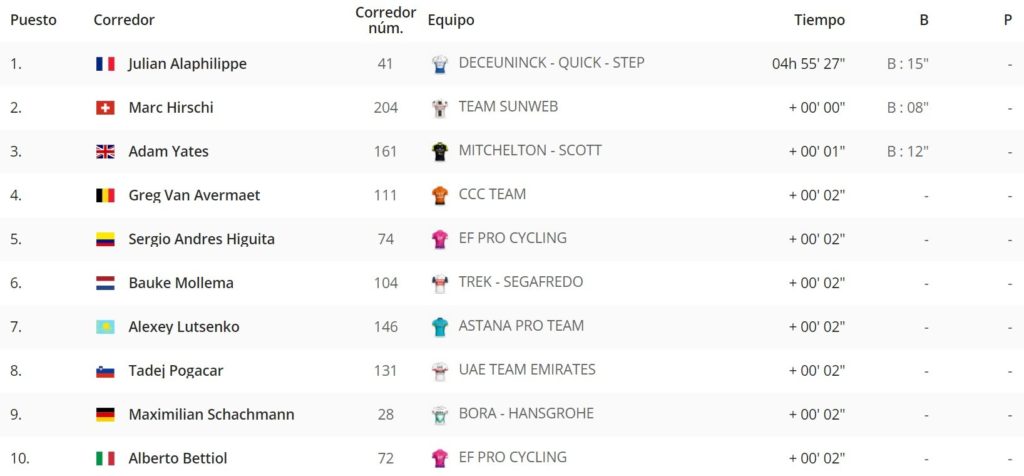Select the TREK - SEGAFREDO team name

click(x=520, y=282)
